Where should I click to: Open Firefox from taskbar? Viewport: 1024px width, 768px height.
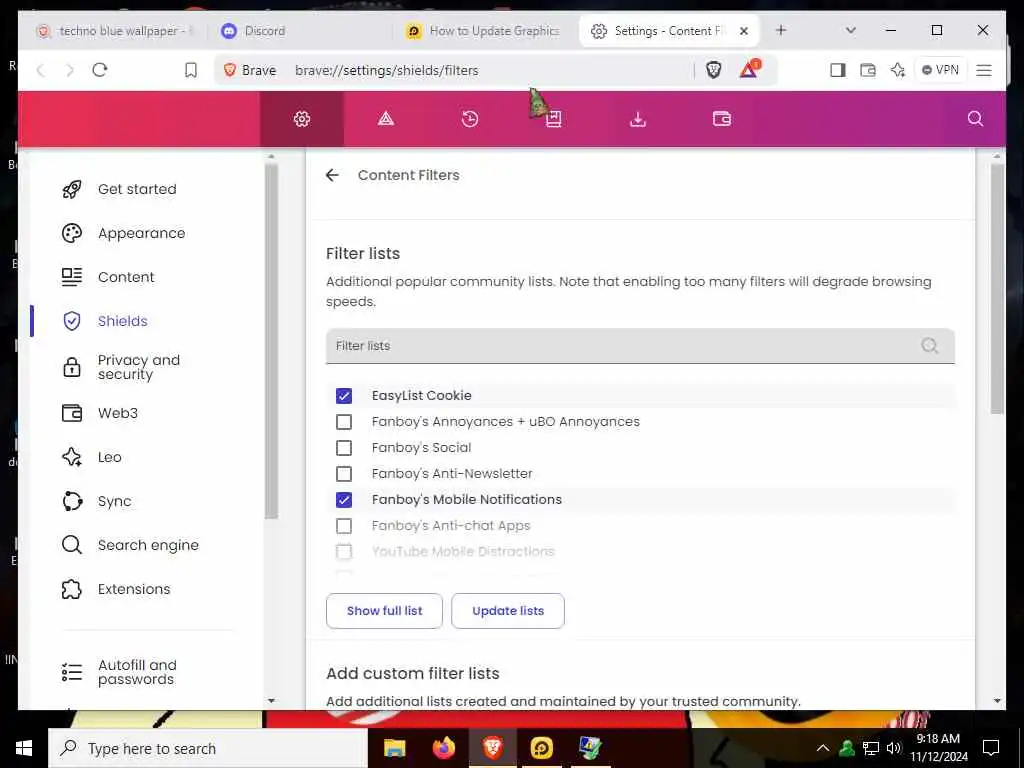pyautogui.click(x=444, y=748)
